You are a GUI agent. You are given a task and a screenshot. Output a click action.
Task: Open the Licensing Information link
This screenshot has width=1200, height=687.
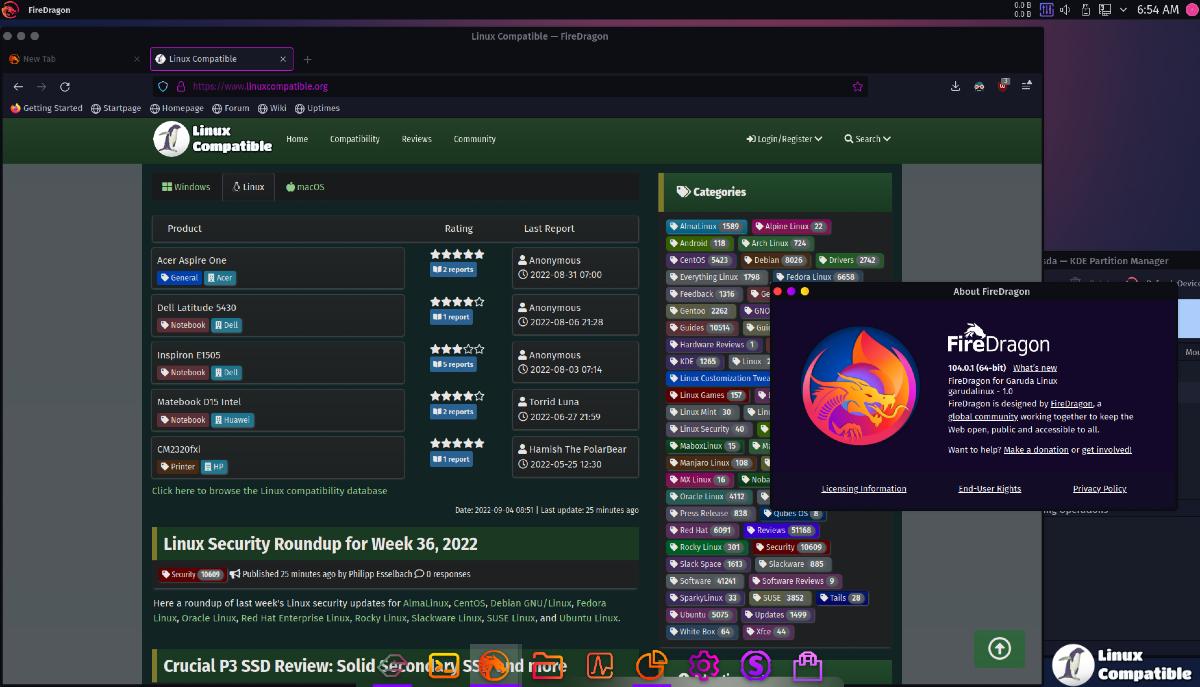coord(864,489)
